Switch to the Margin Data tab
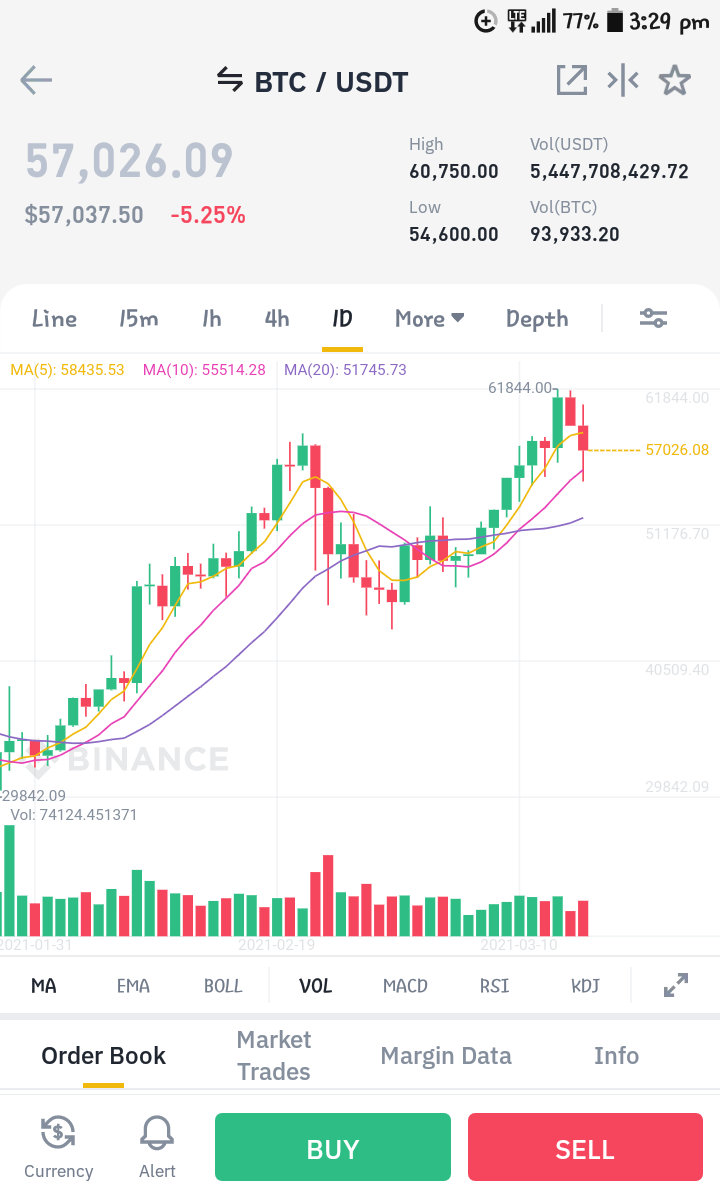The width and height of the screenshot is (720, 1199). pos(446,1055)
